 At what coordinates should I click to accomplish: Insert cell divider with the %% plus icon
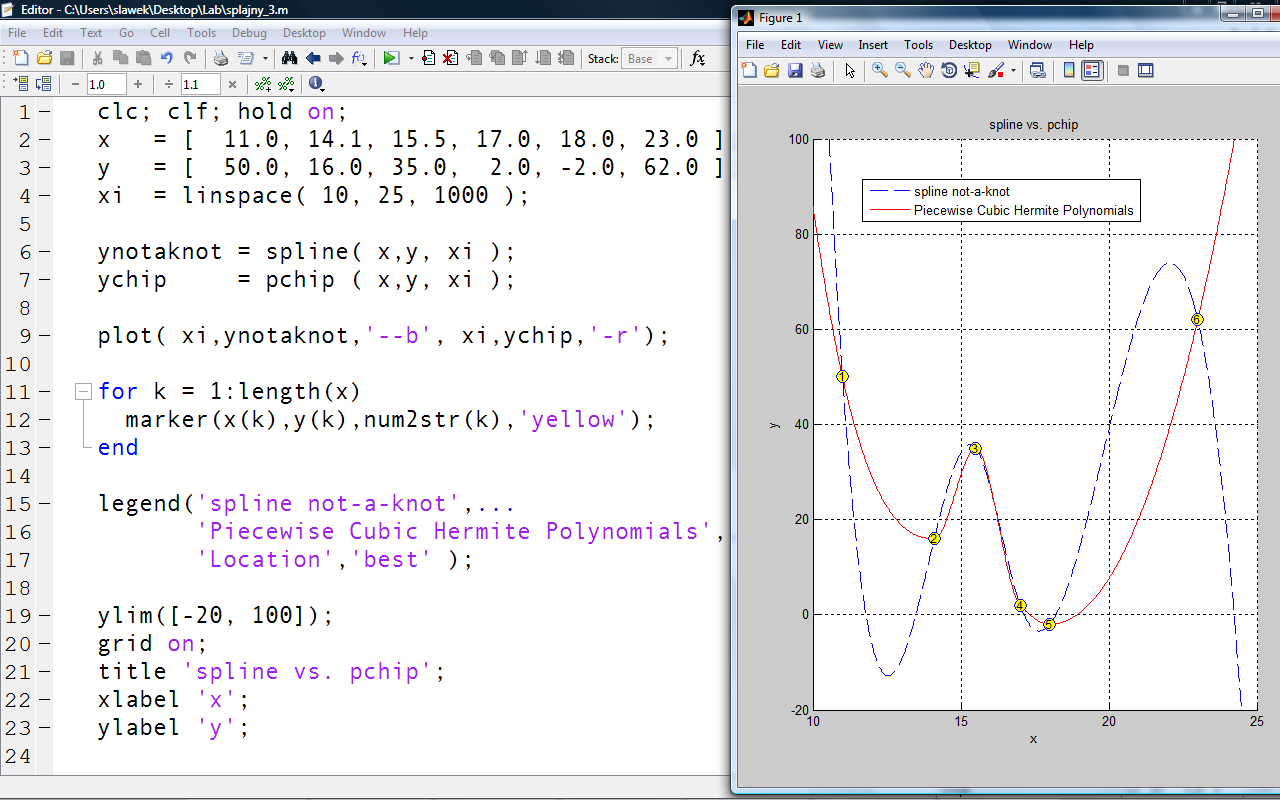tap(263, 84)
